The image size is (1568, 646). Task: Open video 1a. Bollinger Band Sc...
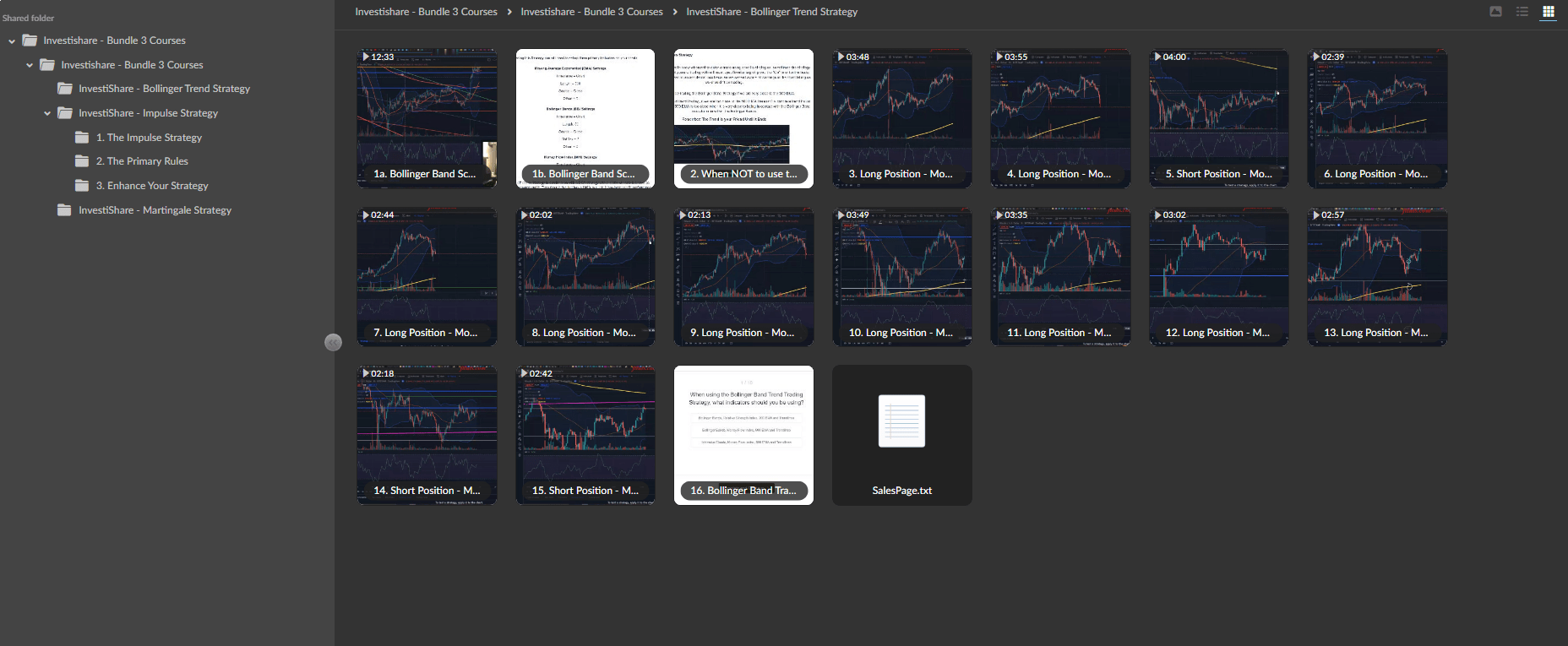[x=427, y=118]
